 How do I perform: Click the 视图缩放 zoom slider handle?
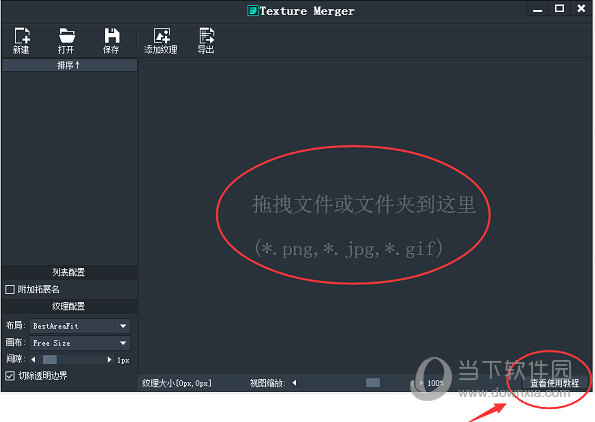(373, 383)
